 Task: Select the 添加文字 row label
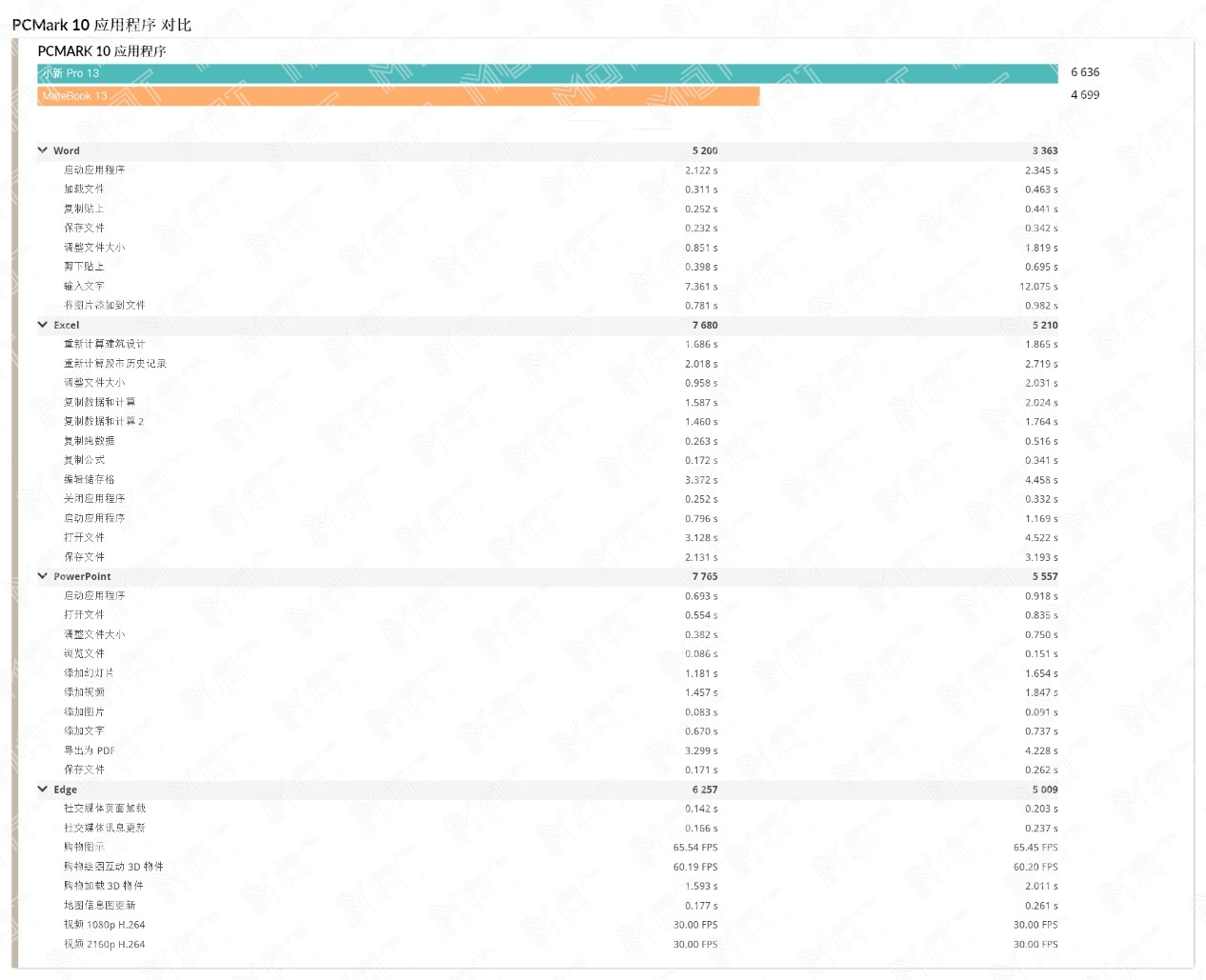pyautogui.click(x=84, y=731)
